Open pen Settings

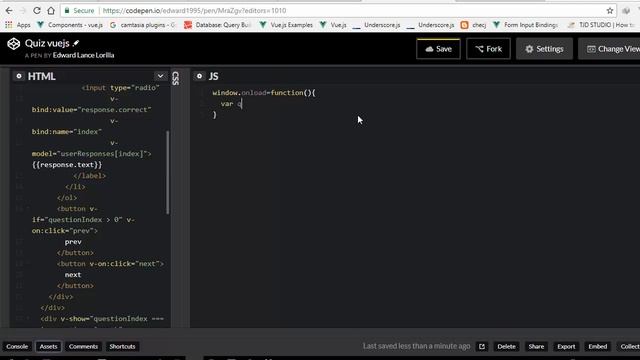point(544,49)
